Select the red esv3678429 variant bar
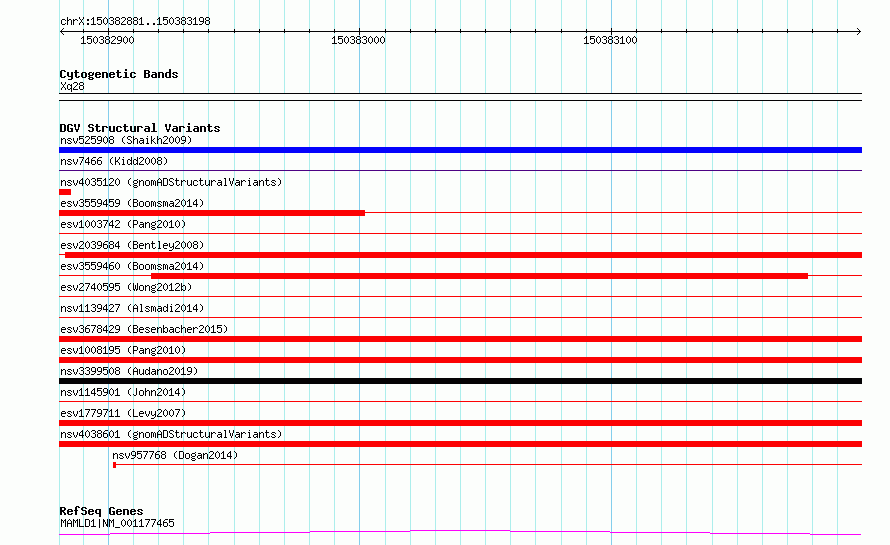The width and height of the screenshot is (890, 545). pyautogui.click(x=460, y=339)
